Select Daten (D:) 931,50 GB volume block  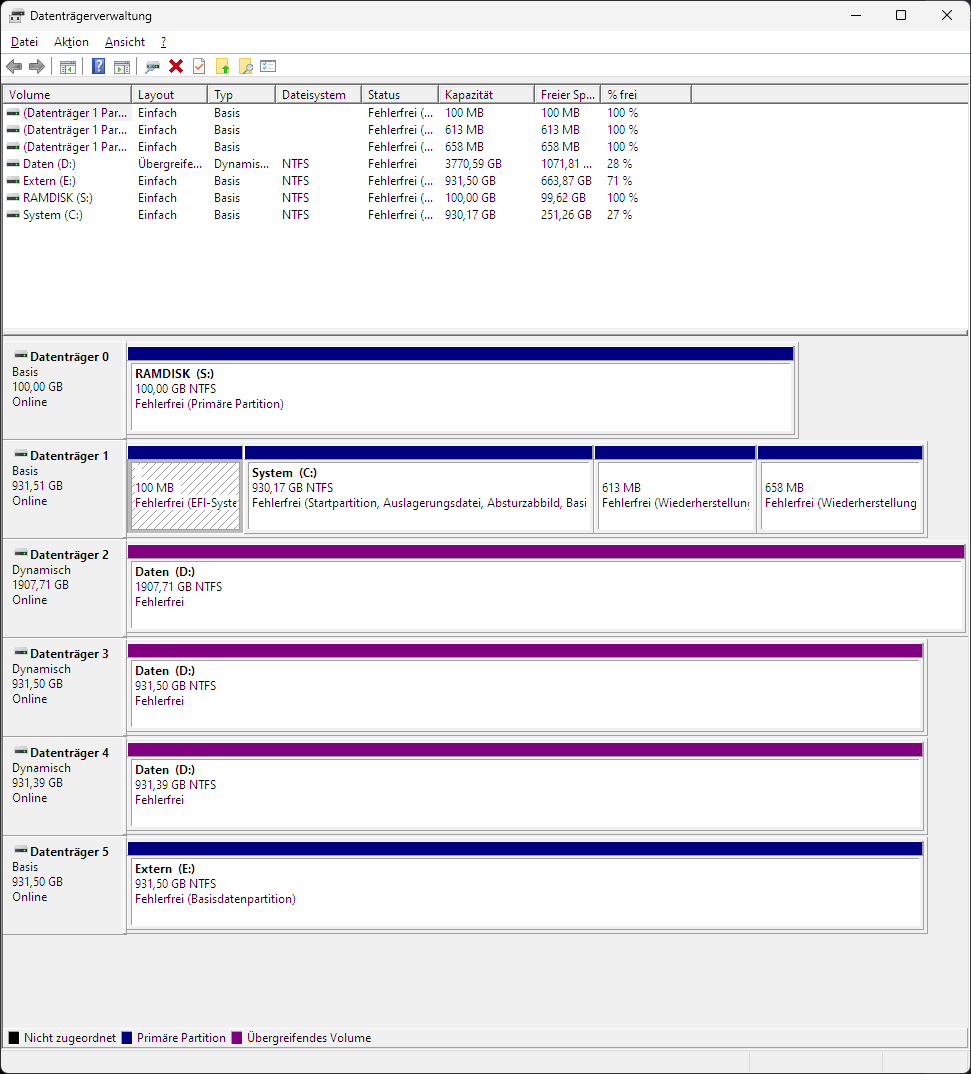pyautogui.click(x=526, y=688)
